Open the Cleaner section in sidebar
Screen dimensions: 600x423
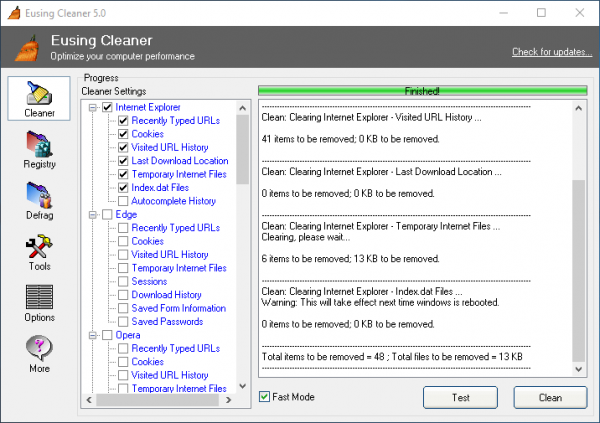(x=39, y=98)
